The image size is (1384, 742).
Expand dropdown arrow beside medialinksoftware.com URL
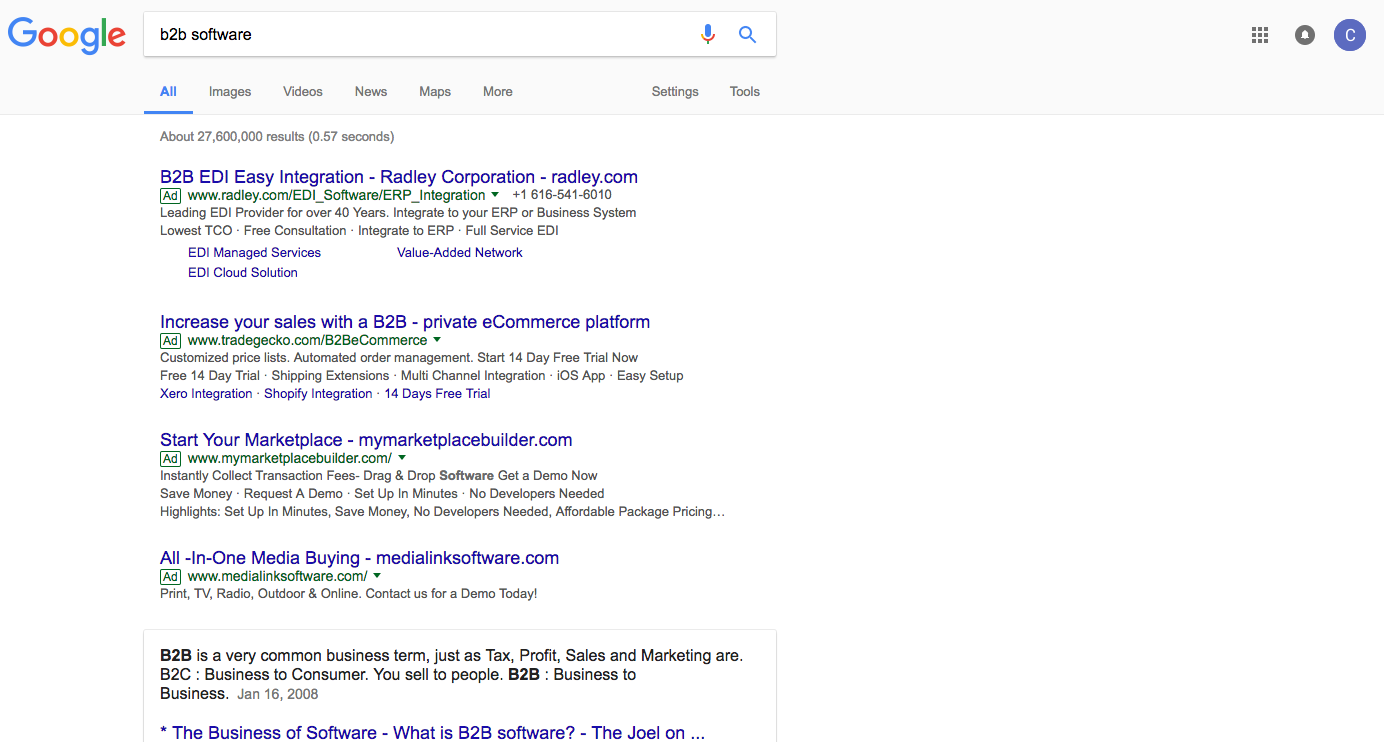[377, 576]
